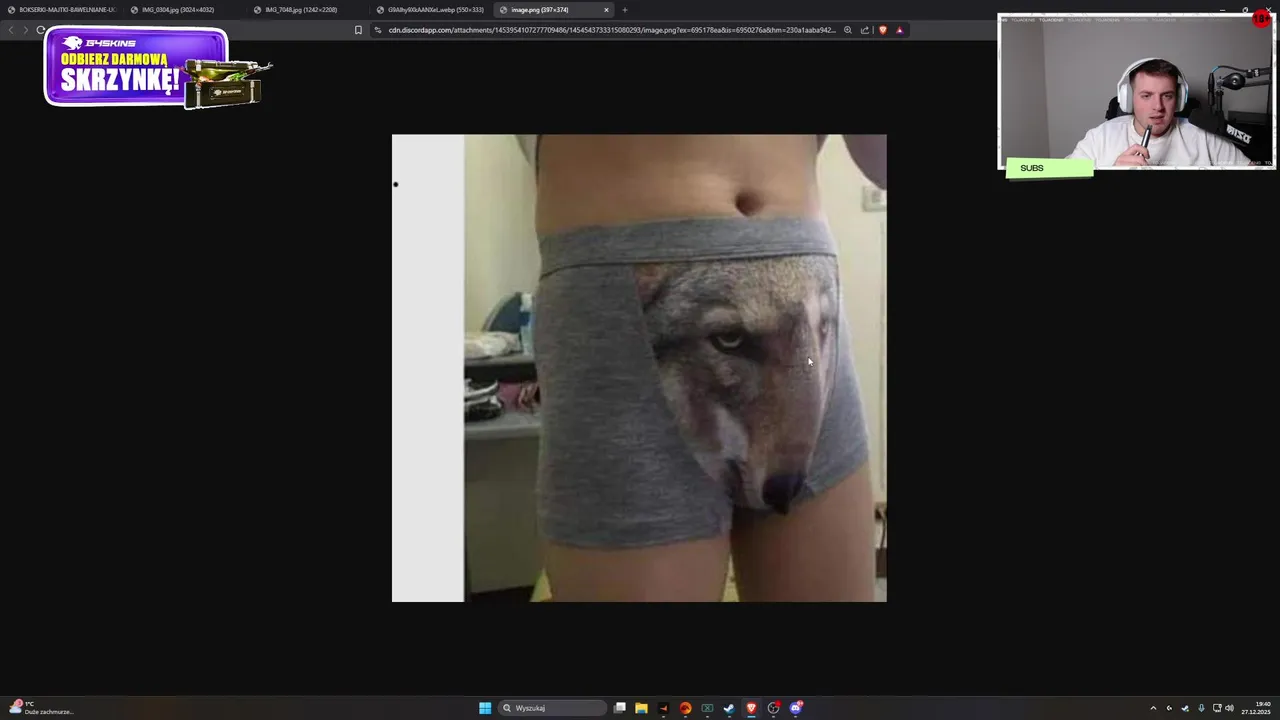Show hidden system tray icons
The width and height of the screenshot is (1280, 720).
1153,708
